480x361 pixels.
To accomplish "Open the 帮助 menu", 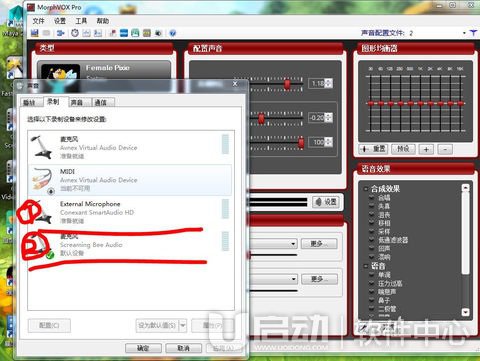I will click(103, 21).
